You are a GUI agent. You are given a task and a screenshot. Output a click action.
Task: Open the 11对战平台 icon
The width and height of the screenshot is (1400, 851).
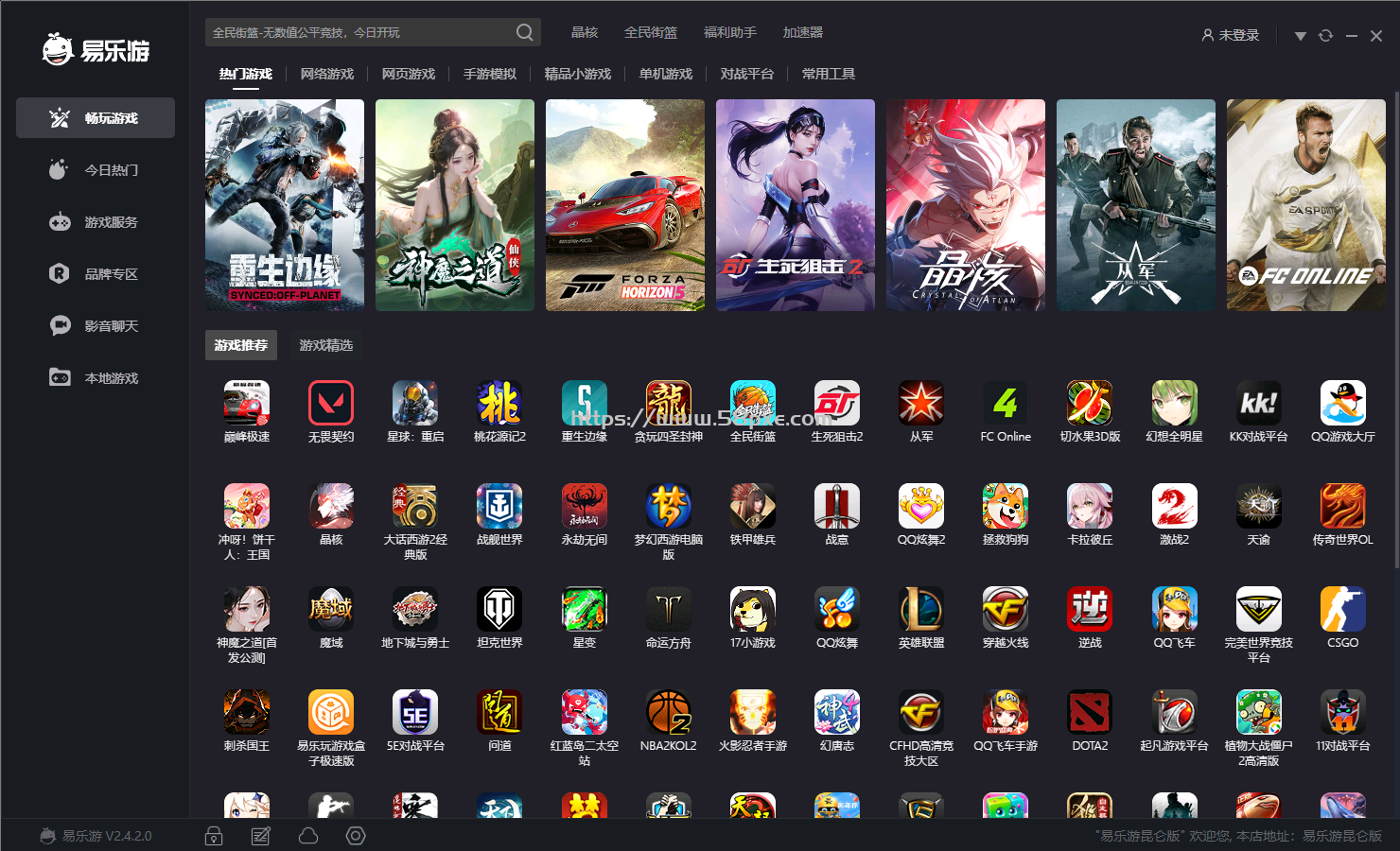1343,712
